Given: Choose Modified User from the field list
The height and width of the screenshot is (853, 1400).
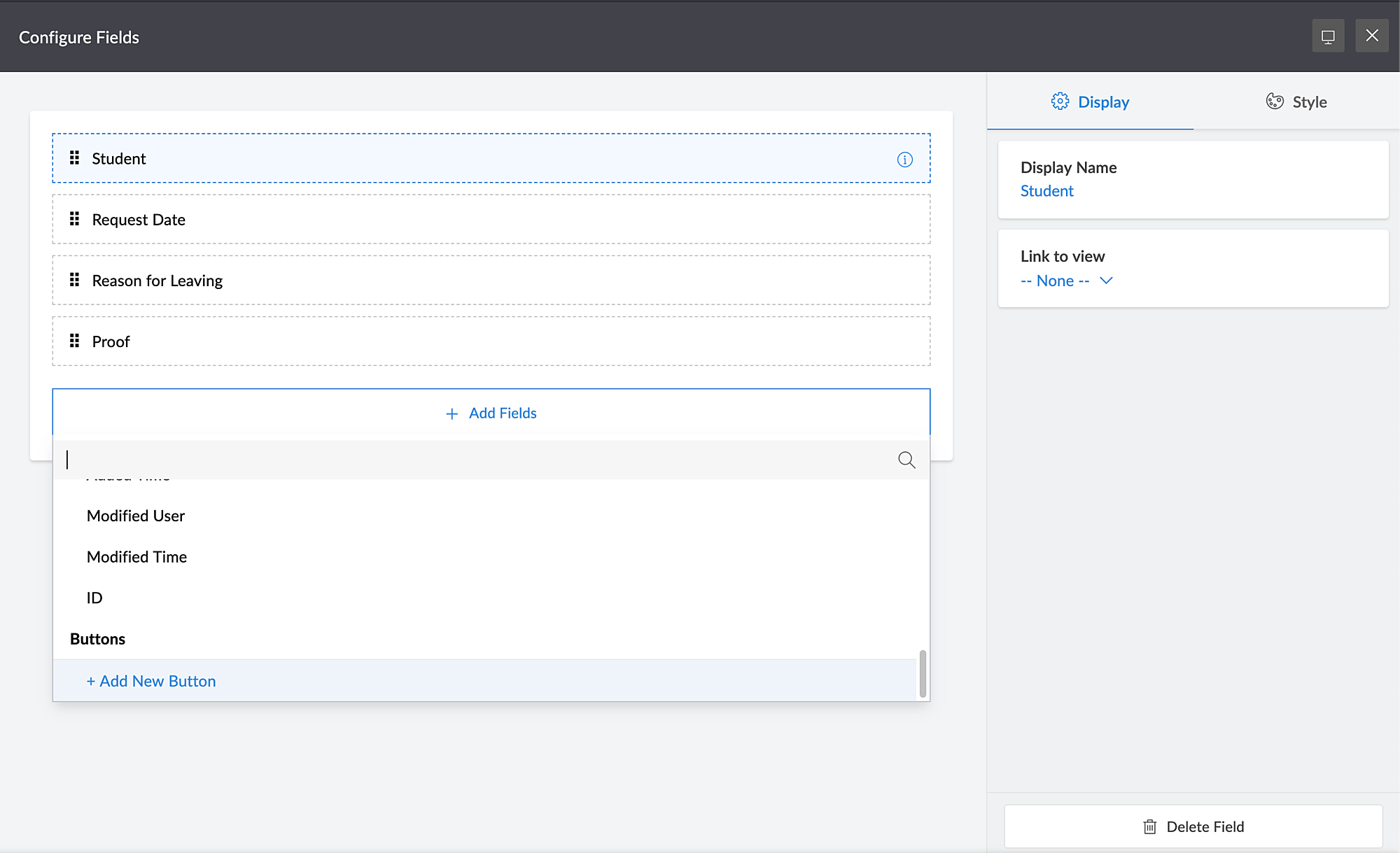Looking at the screenshot, I should pyautogui.click(x=136, y=516).
